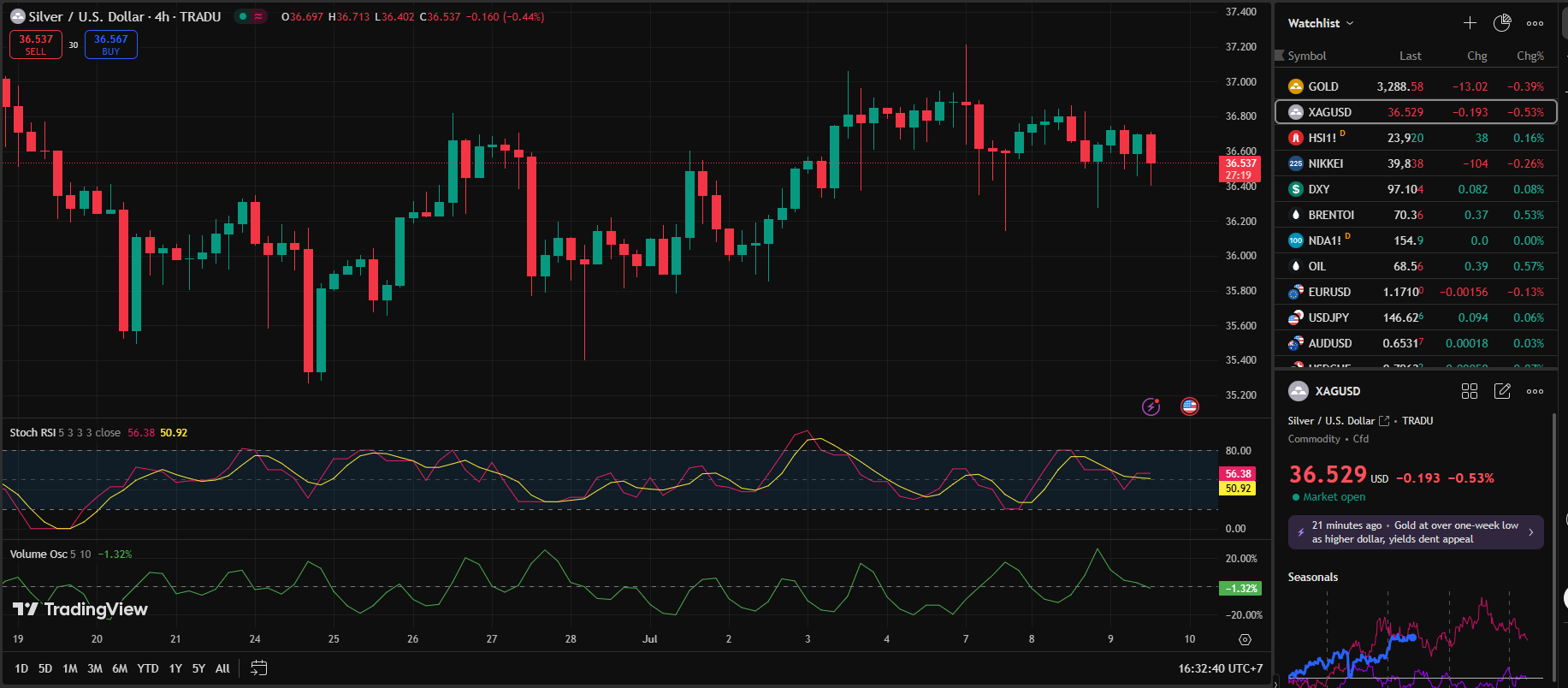Viewport: 1568px width, 688px height.
Task: Click the US flag economic event marker
Action: coord(1189,406)
